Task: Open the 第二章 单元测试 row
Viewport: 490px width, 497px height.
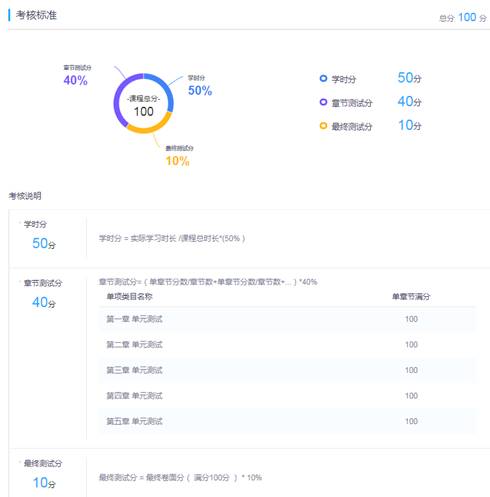Action: point(287,345)
